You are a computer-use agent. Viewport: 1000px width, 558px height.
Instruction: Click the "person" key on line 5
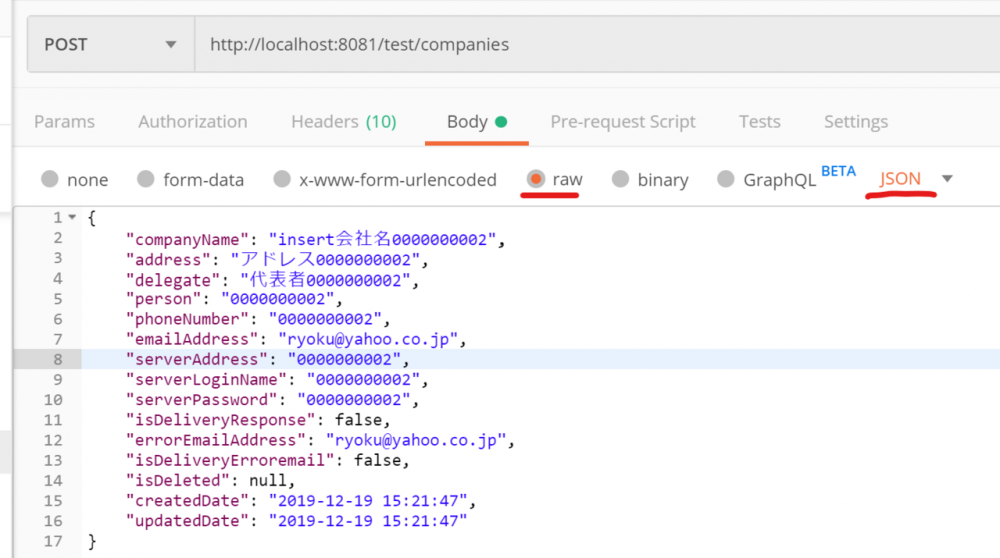[163, 299]
